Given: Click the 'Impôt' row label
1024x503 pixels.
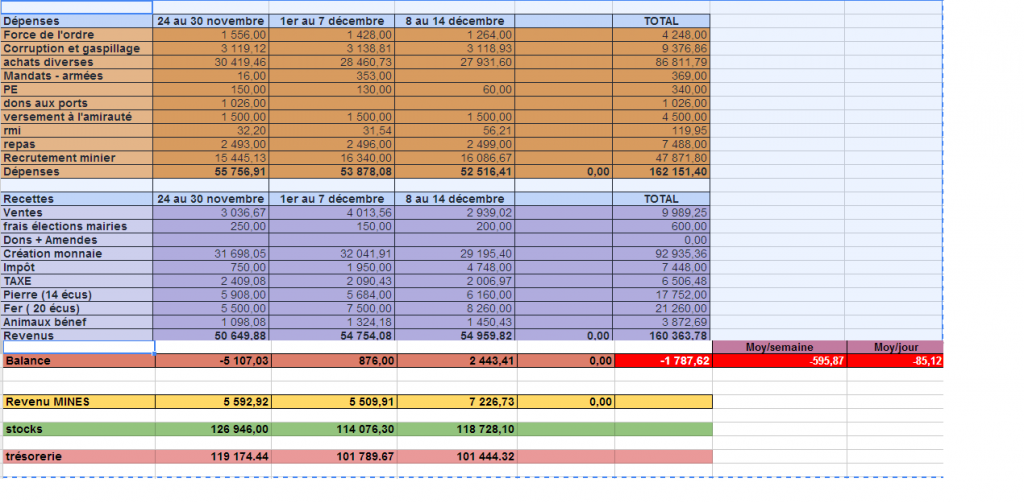Looking at the screenshot, I should coord(77,267).
